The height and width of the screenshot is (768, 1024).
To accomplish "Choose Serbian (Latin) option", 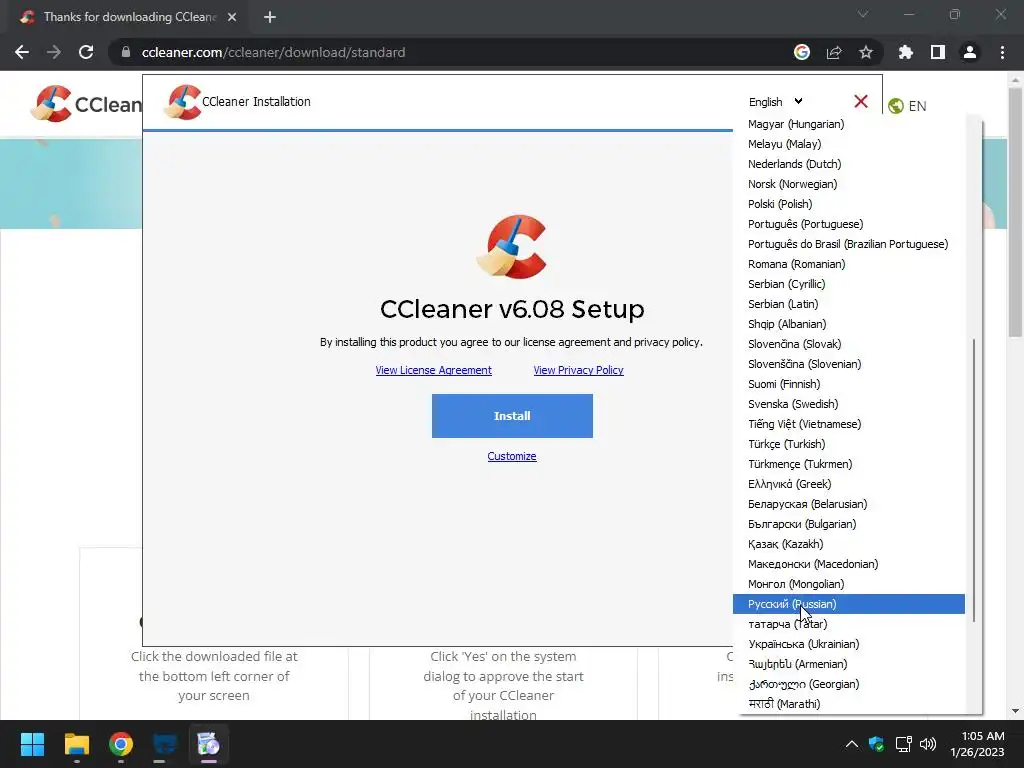I will click(x=848, y=304).
